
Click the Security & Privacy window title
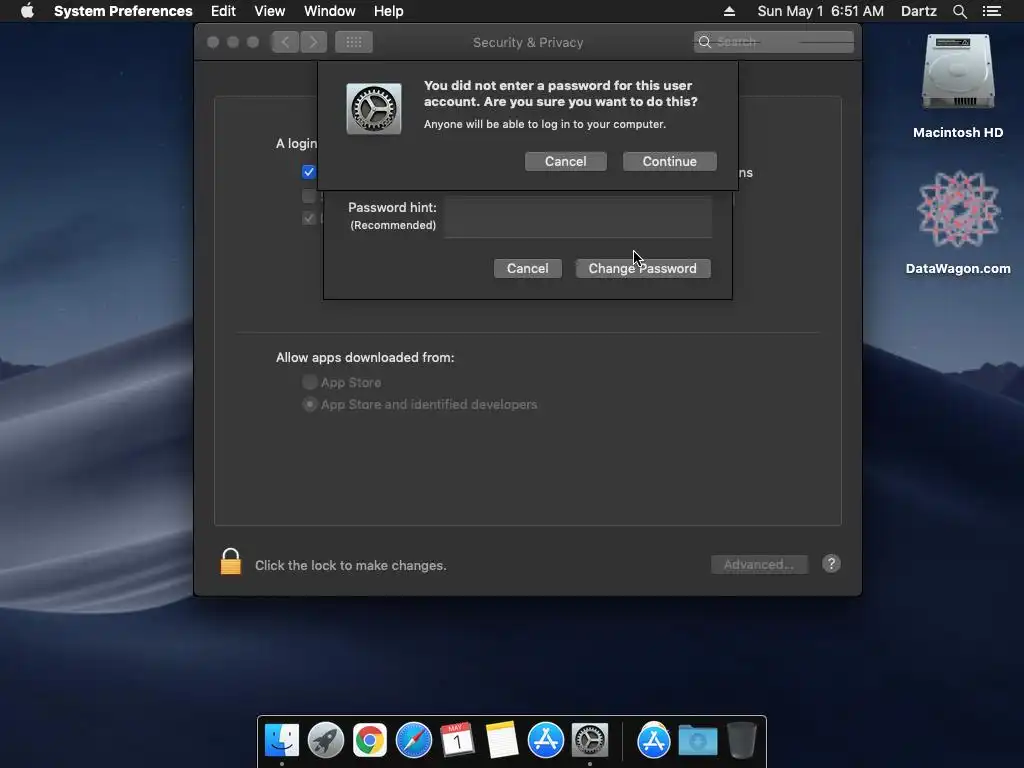pyautogui.click(x=528, y=42)
